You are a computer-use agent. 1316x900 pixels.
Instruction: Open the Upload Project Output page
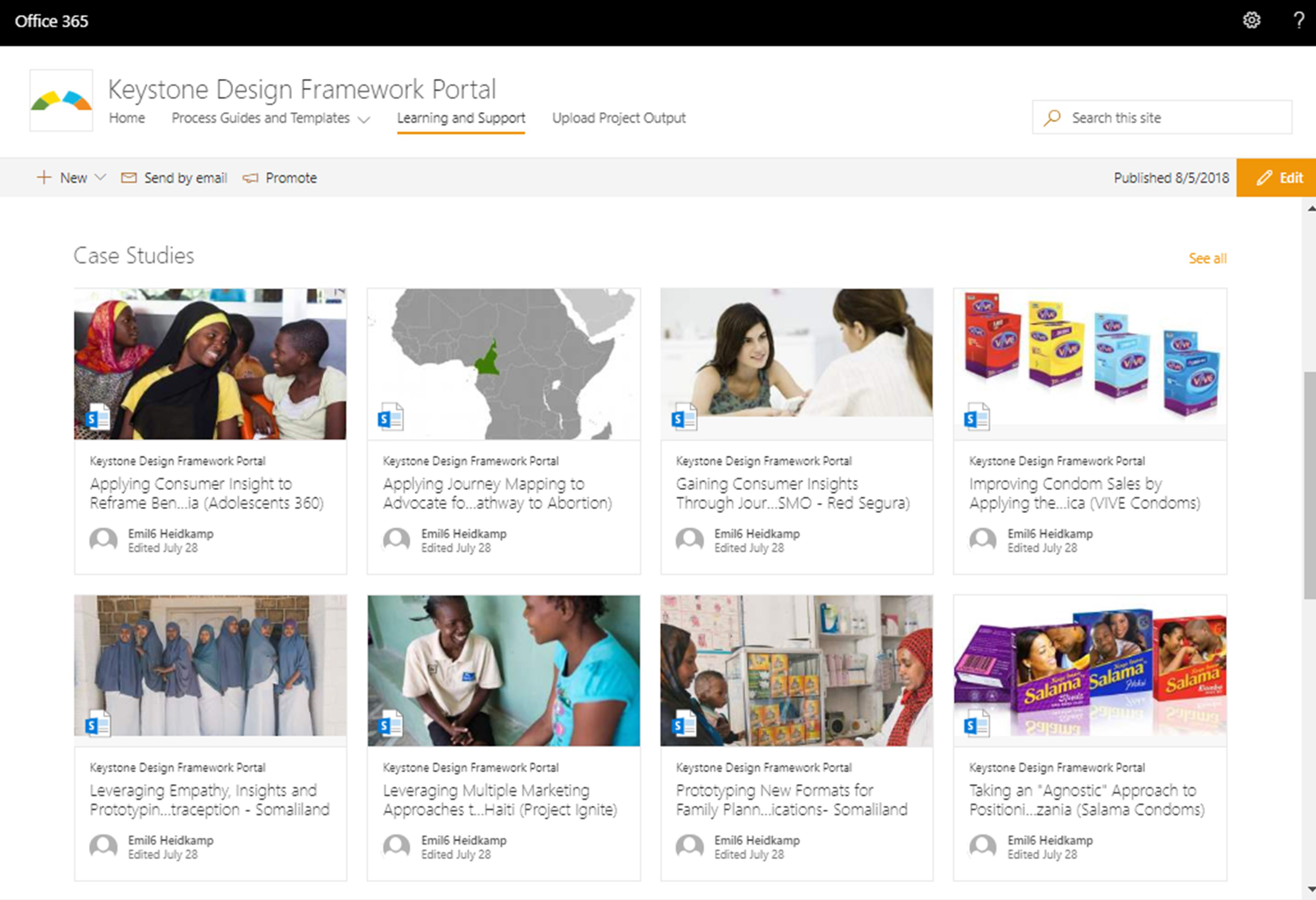pos(618,118)
